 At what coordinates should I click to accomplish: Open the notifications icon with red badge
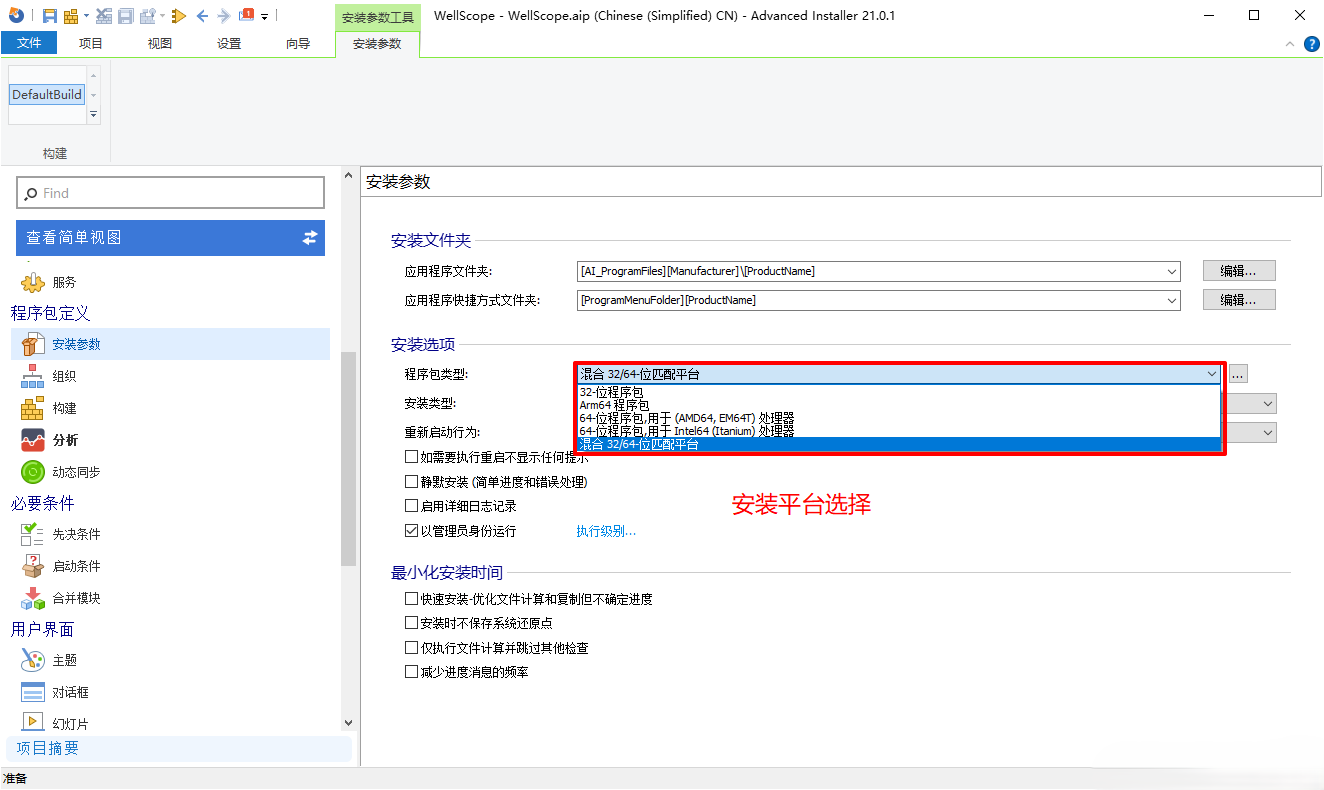[x=247, y=15]
